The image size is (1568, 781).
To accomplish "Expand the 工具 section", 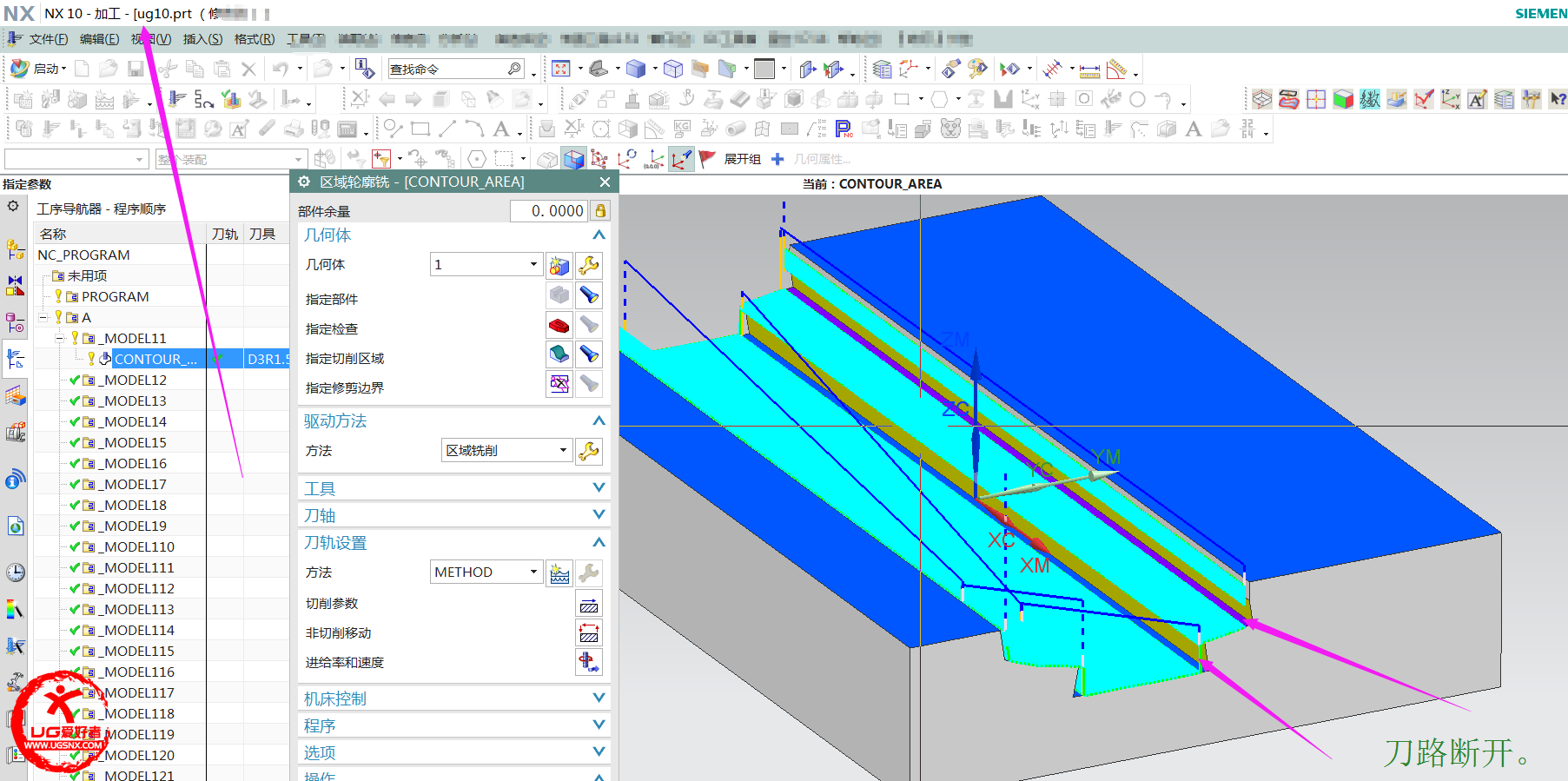I will tap(599, 488).
